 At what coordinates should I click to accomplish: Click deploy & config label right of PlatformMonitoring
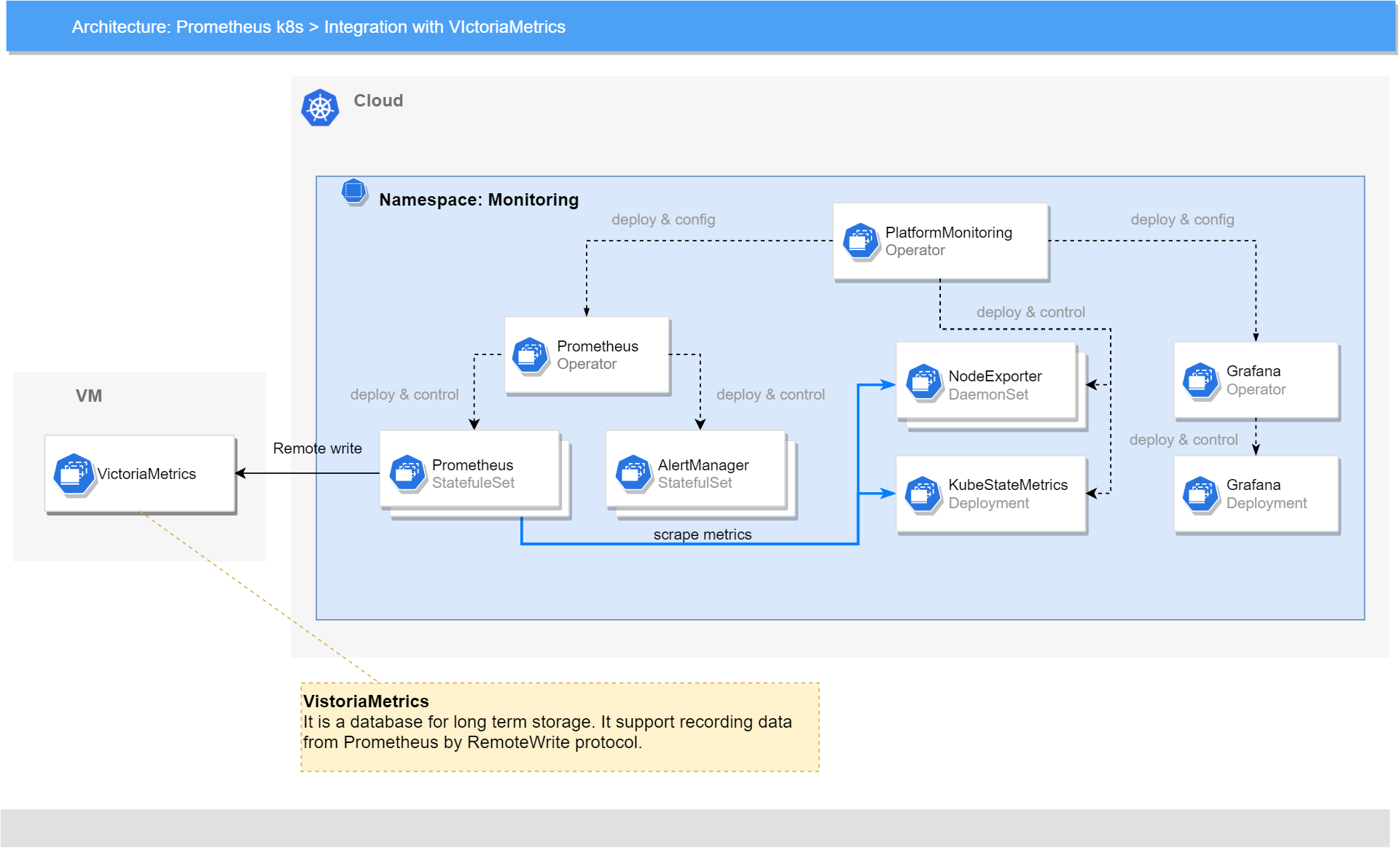click(1182, 219)
